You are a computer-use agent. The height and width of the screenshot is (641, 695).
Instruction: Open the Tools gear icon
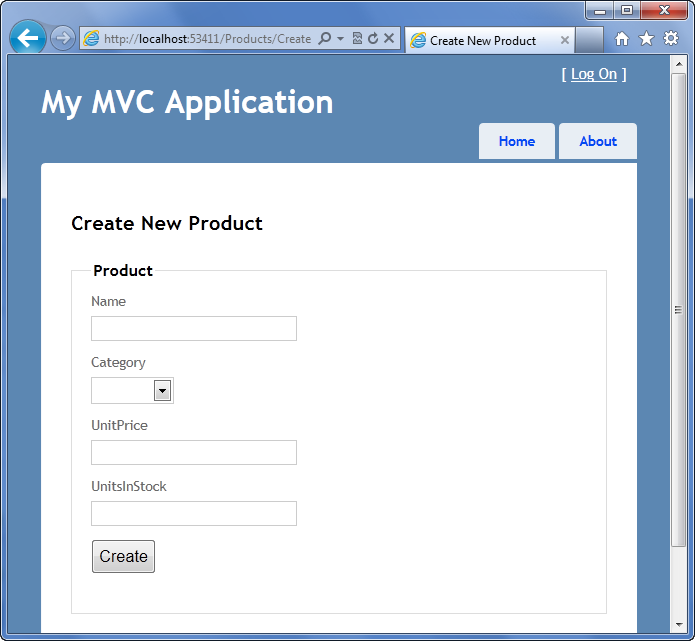click(x=671, y=39)
